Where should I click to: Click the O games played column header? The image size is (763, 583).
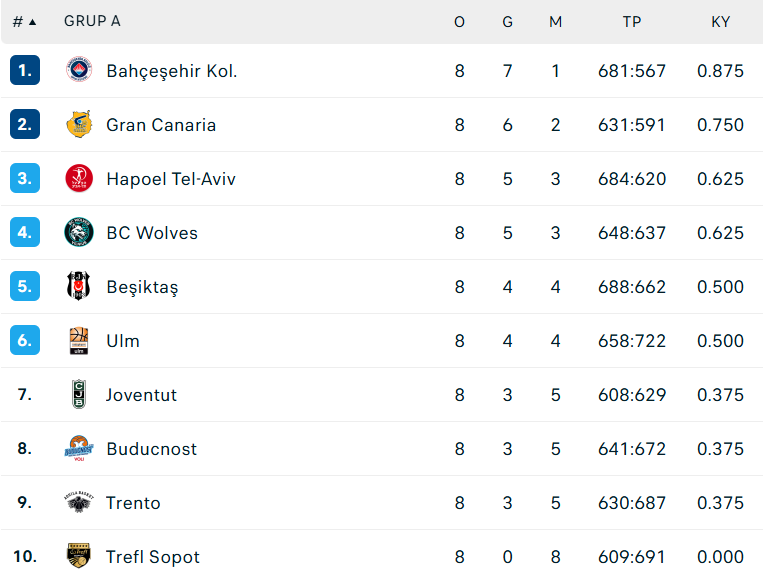click(459, 21)
